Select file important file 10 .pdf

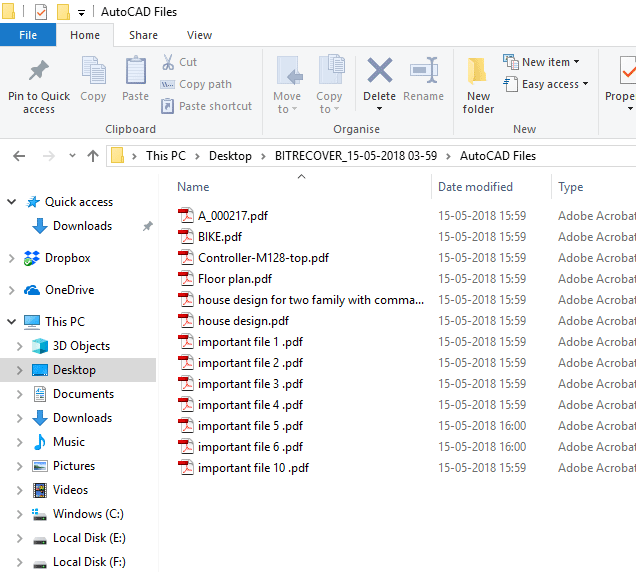click(254, 468)
